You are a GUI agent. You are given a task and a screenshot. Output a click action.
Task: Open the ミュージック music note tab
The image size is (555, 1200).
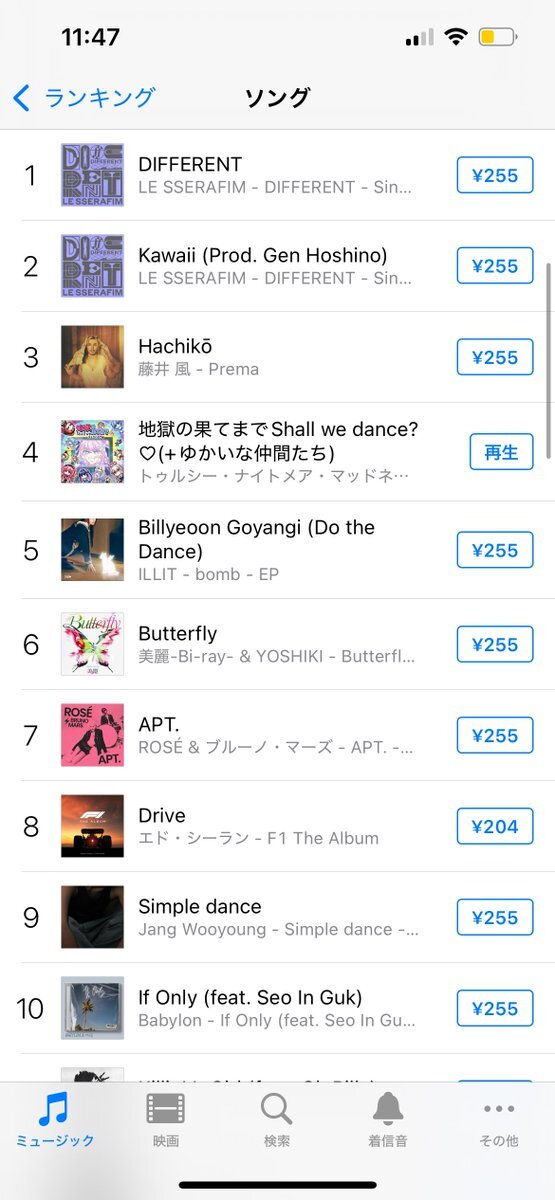(55, 1120)
